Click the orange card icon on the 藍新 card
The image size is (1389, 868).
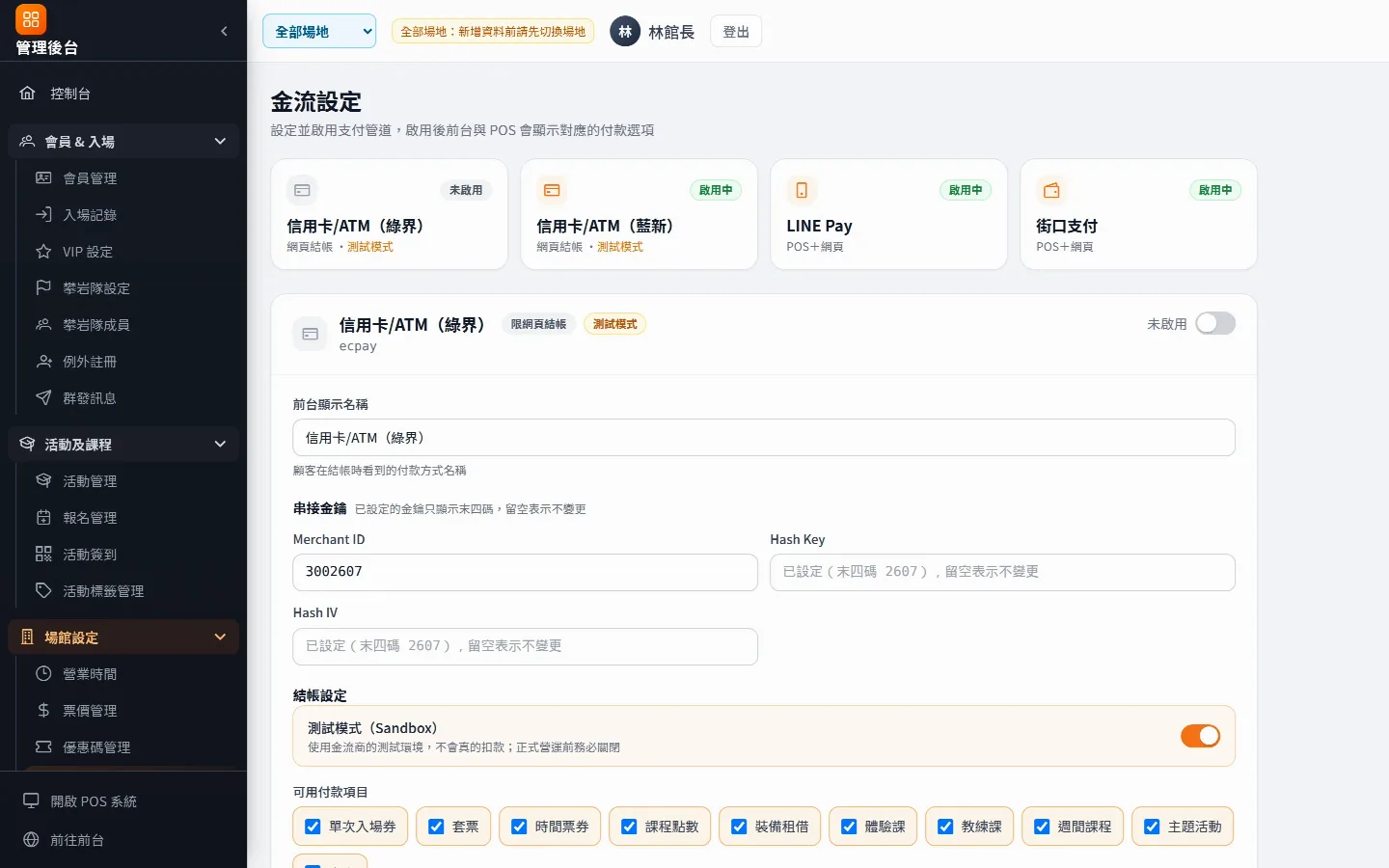(x=552, y=190)
